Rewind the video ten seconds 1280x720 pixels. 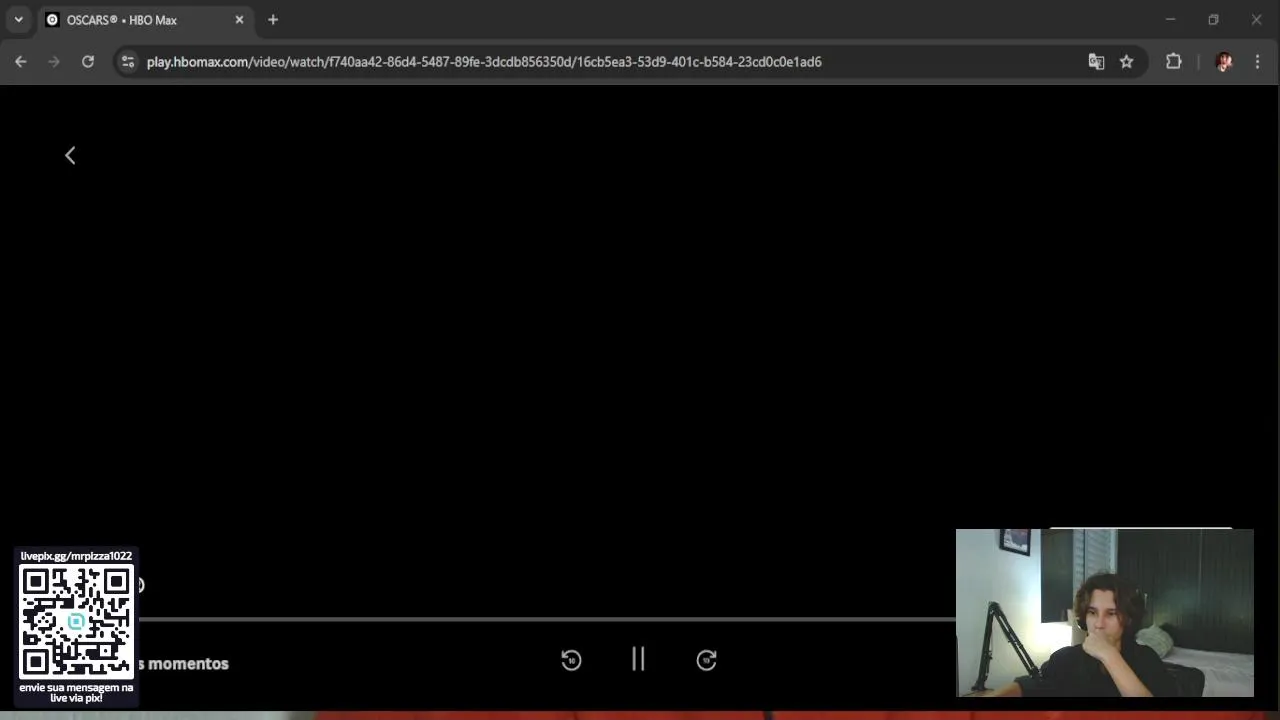(571, 660)
